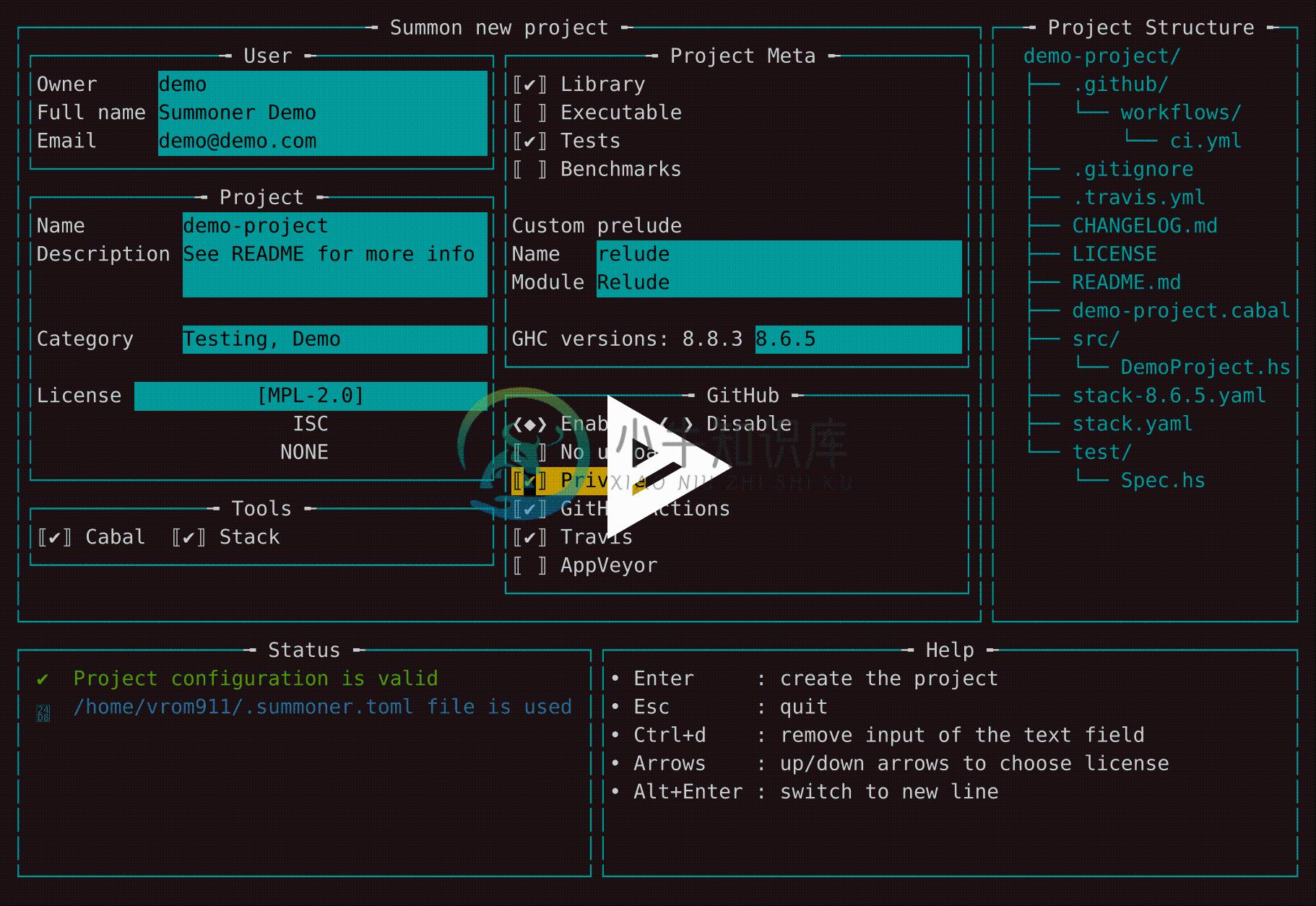Click the 'Alt+Enter' help line

(x=805, y=792)
